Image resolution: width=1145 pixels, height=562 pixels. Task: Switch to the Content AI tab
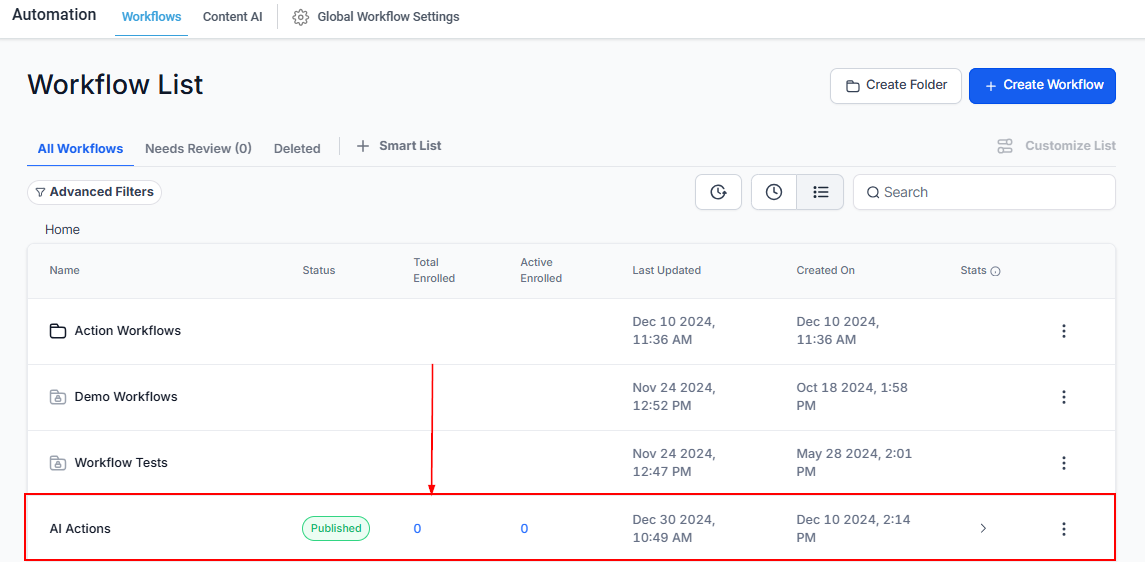click(x=232, y=17)
